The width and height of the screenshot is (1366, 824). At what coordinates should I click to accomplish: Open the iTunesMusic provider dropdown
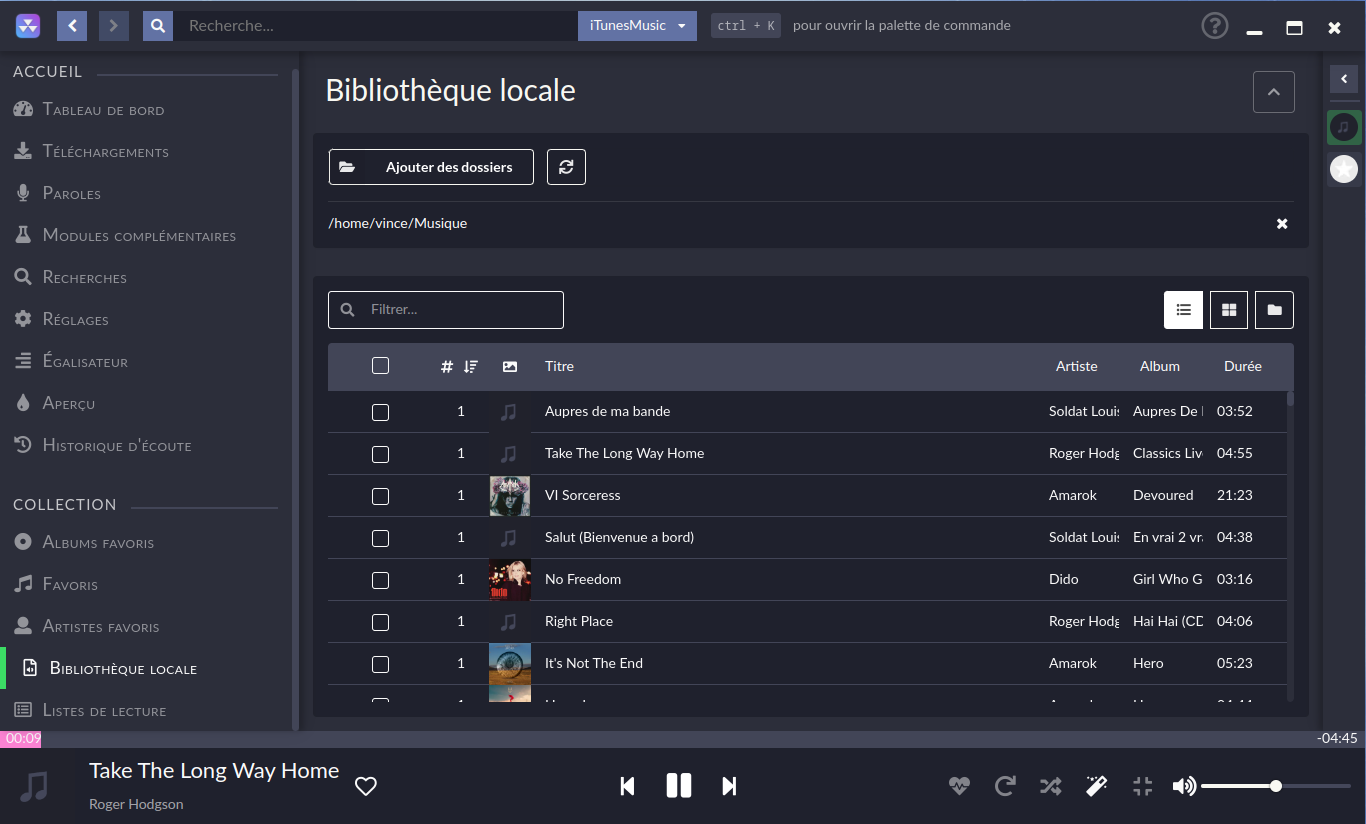pyautogui.click(x=637, y=26)
